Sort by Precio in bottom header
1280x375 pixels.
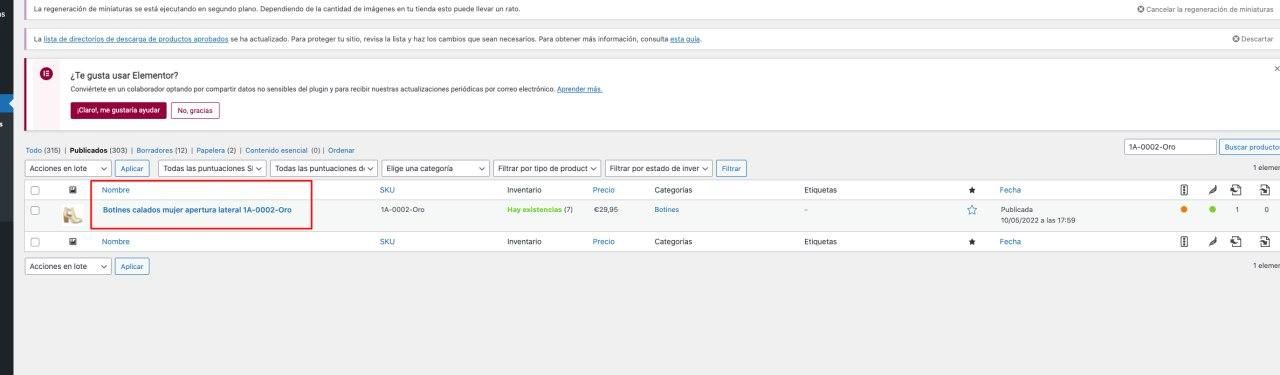tap(603, 241)
